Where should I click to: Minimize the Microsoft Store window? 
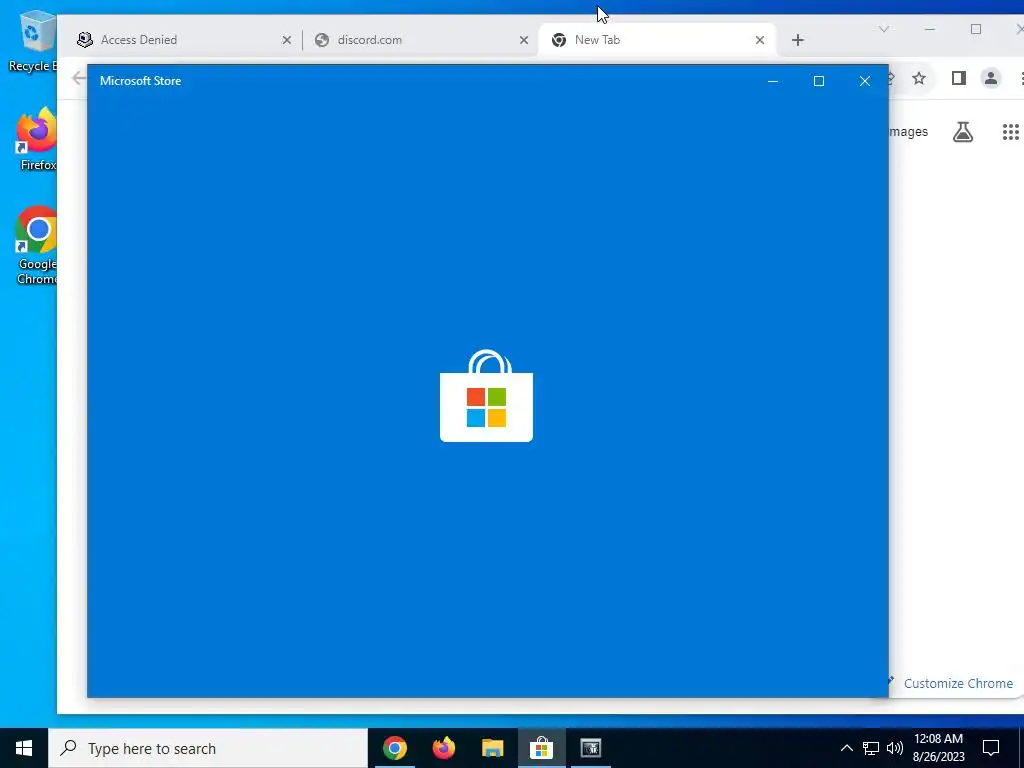[x=773, y=81]
